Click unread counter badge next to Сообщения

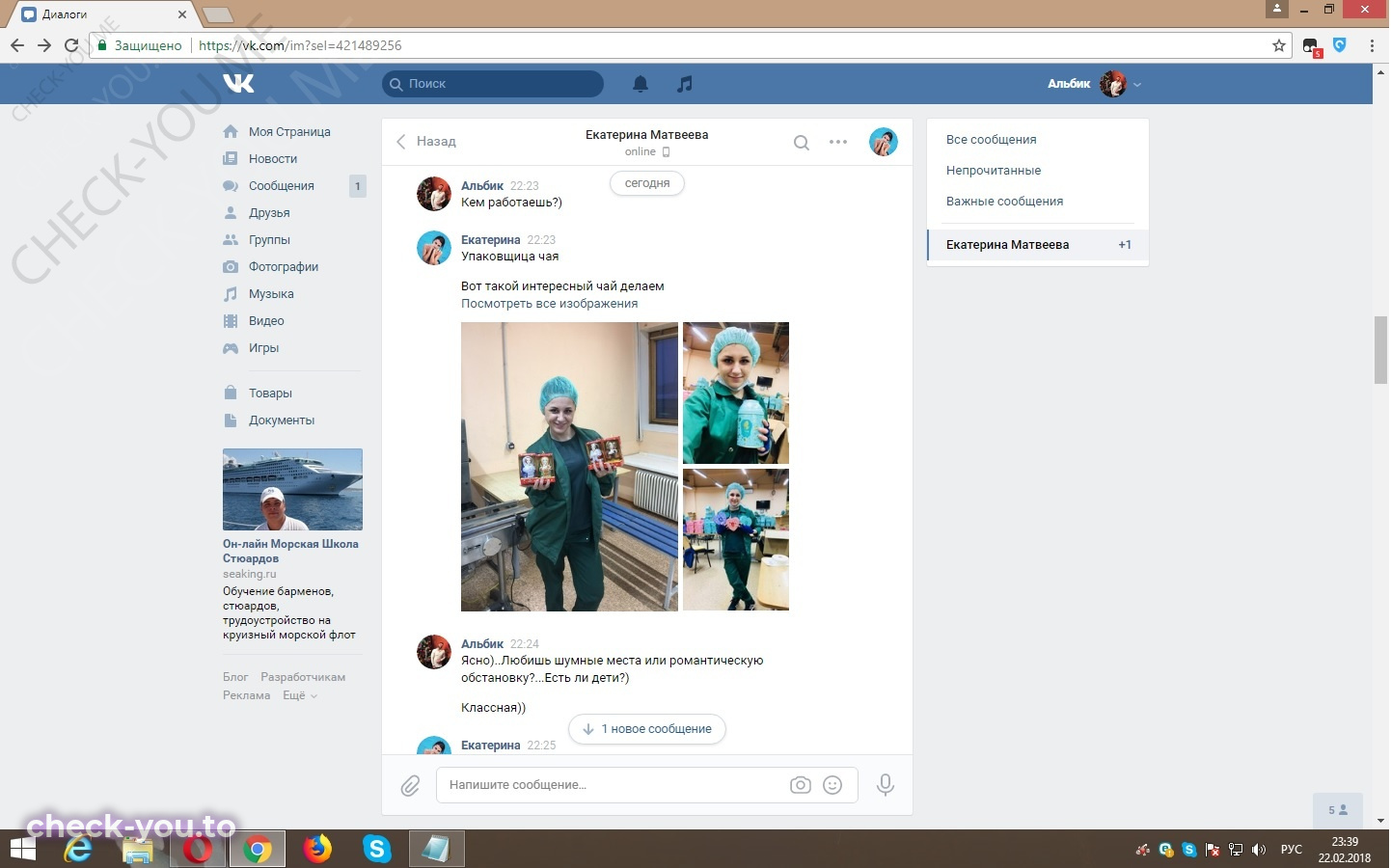pos(358,186)
